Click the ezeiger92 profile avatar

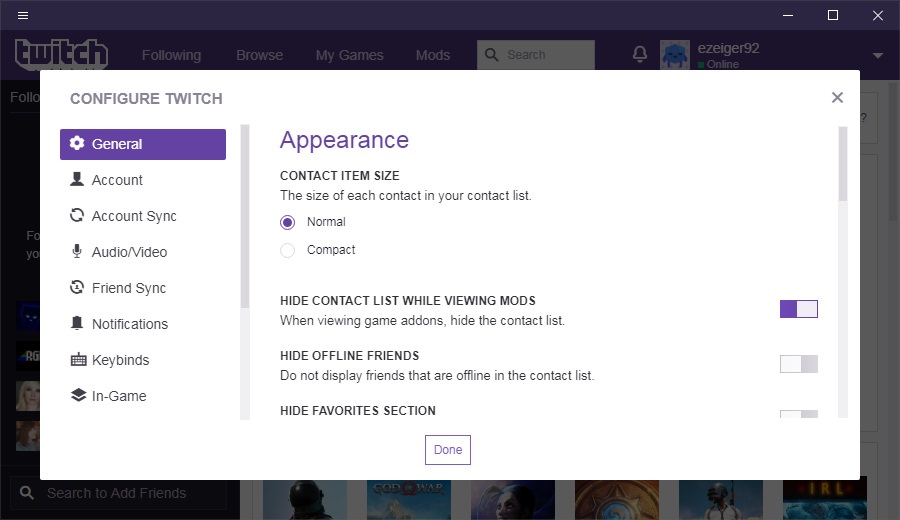[x=674, y=55]
